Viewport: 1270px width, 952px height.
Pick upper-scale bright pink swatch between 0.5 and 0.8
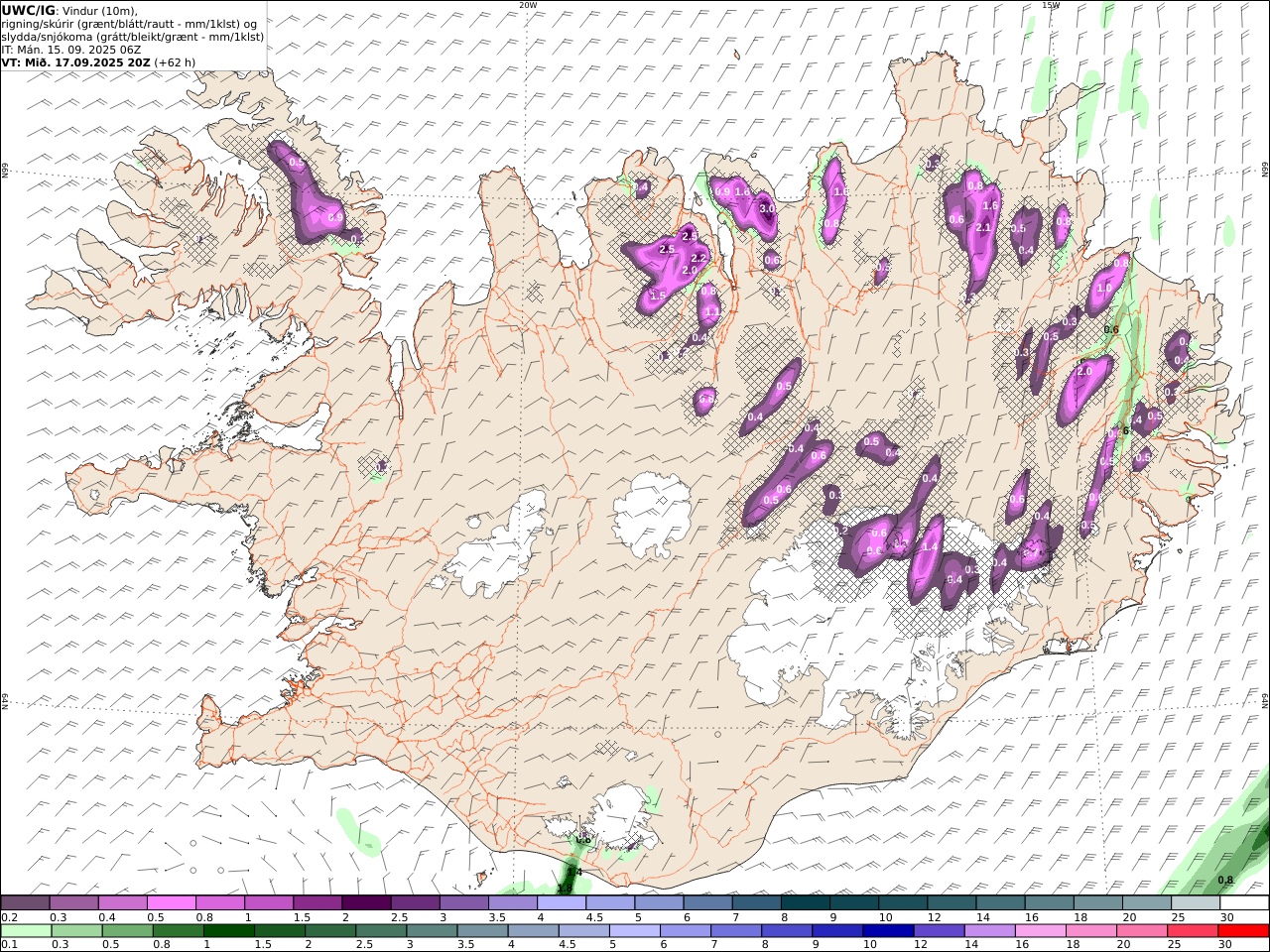tap(171, 902)
